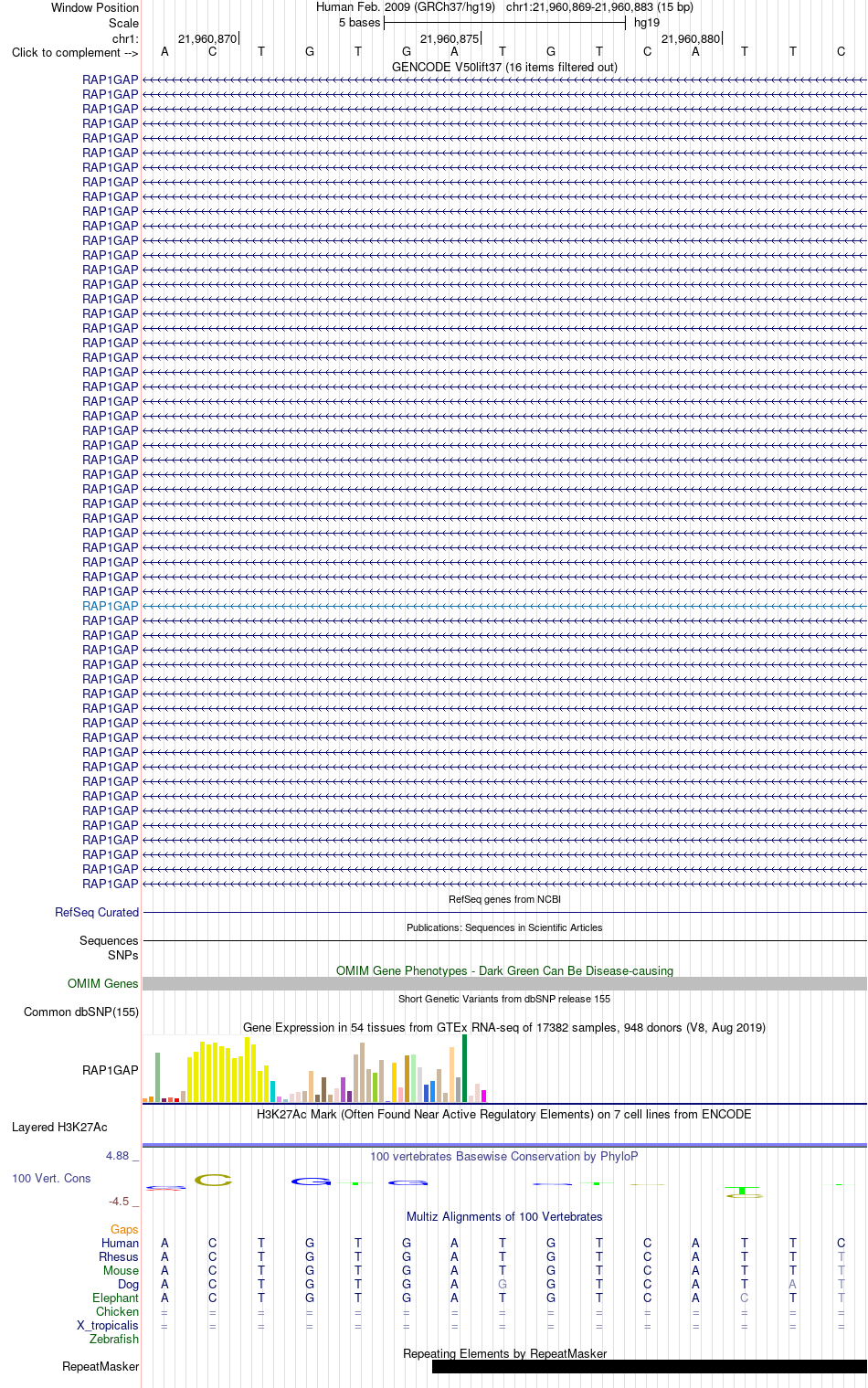Click the hg19 text beside the scale bar

[647, 23]
